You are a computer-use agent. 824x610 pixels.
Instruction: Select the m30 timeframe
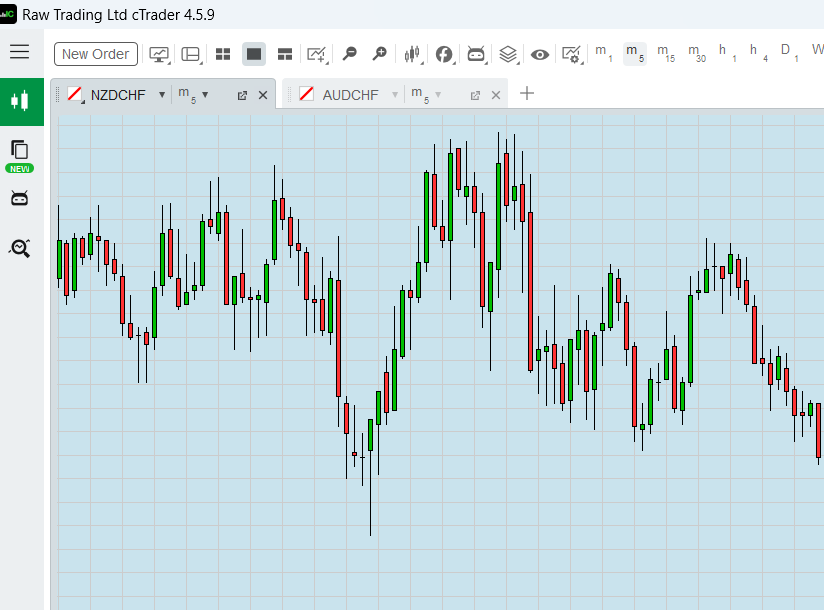[697, 53]
